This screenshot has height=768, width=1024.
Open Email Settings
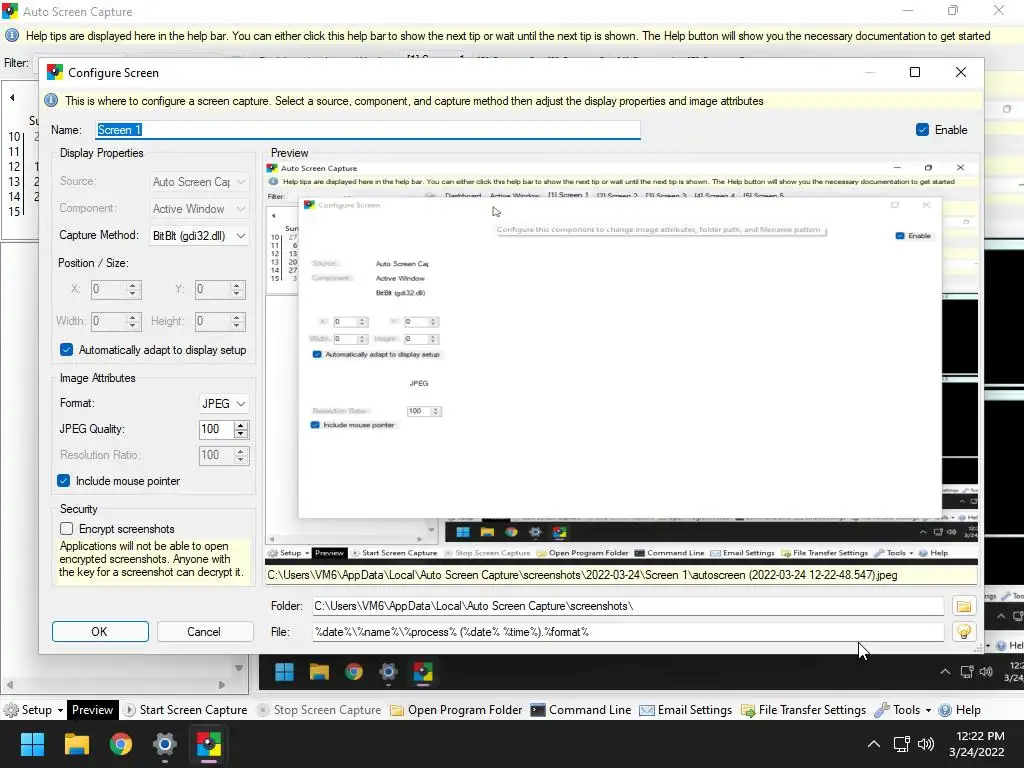(x=685, y=710)
